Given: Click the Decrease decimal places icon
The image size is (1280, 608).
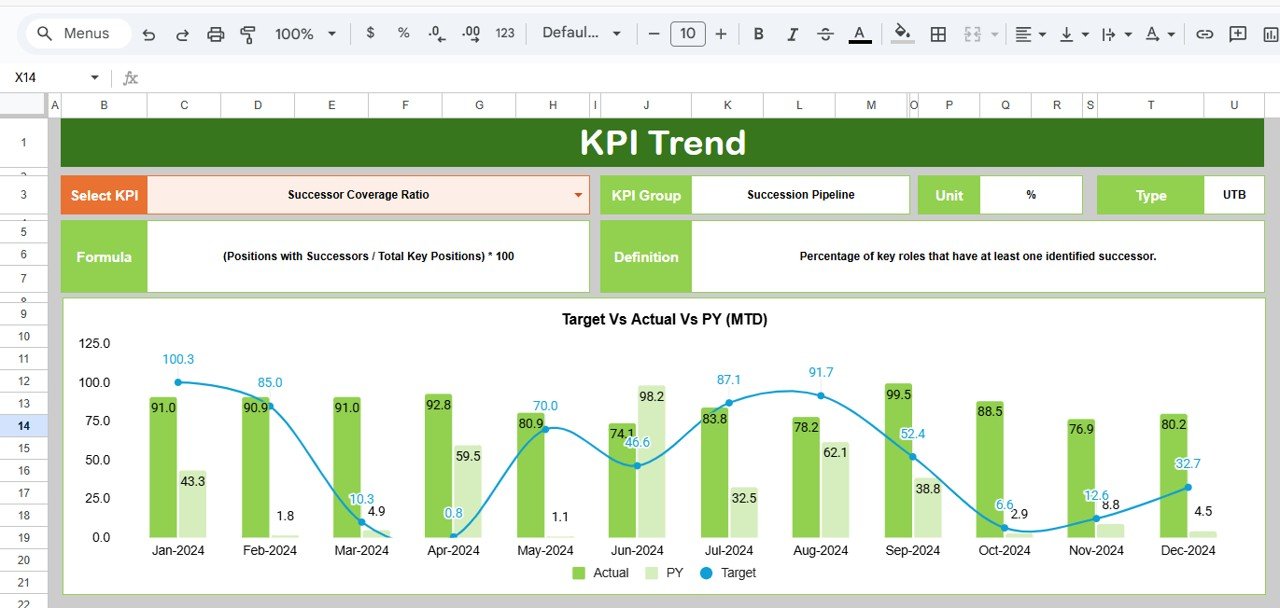Looking at the screenshot, I should (435, 33).
